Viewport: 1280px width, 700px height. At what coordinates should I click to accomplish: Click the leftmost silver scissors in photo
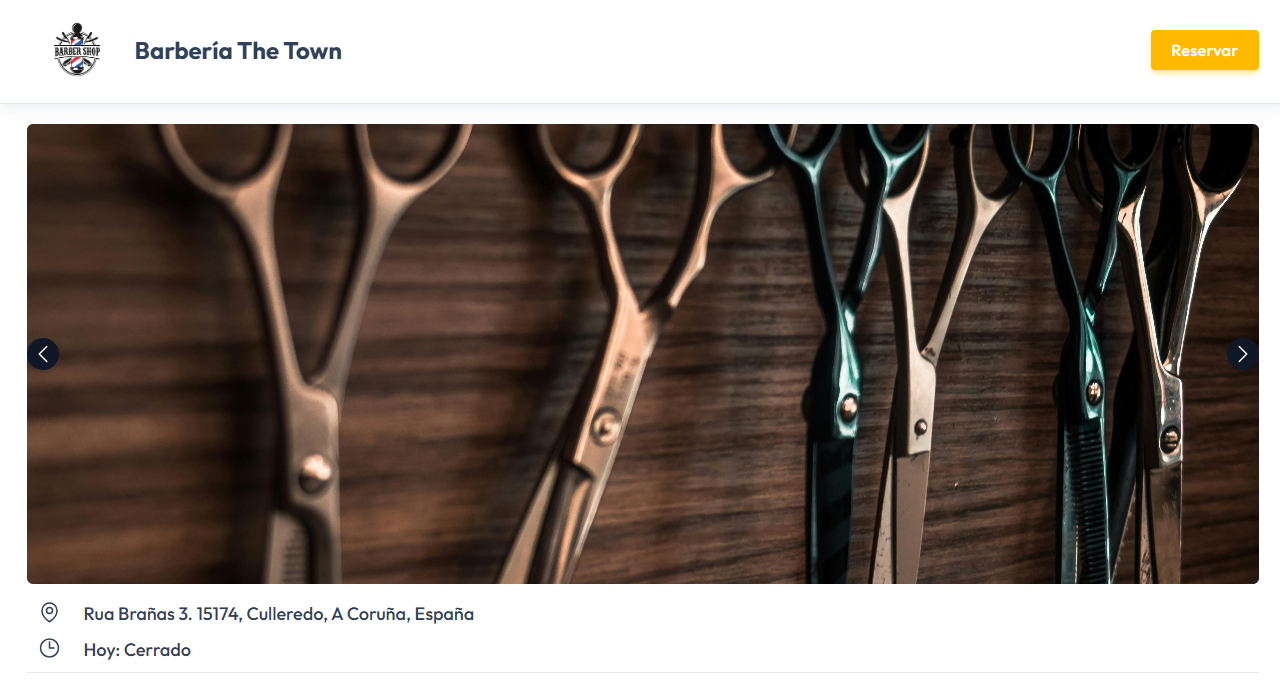300,350
